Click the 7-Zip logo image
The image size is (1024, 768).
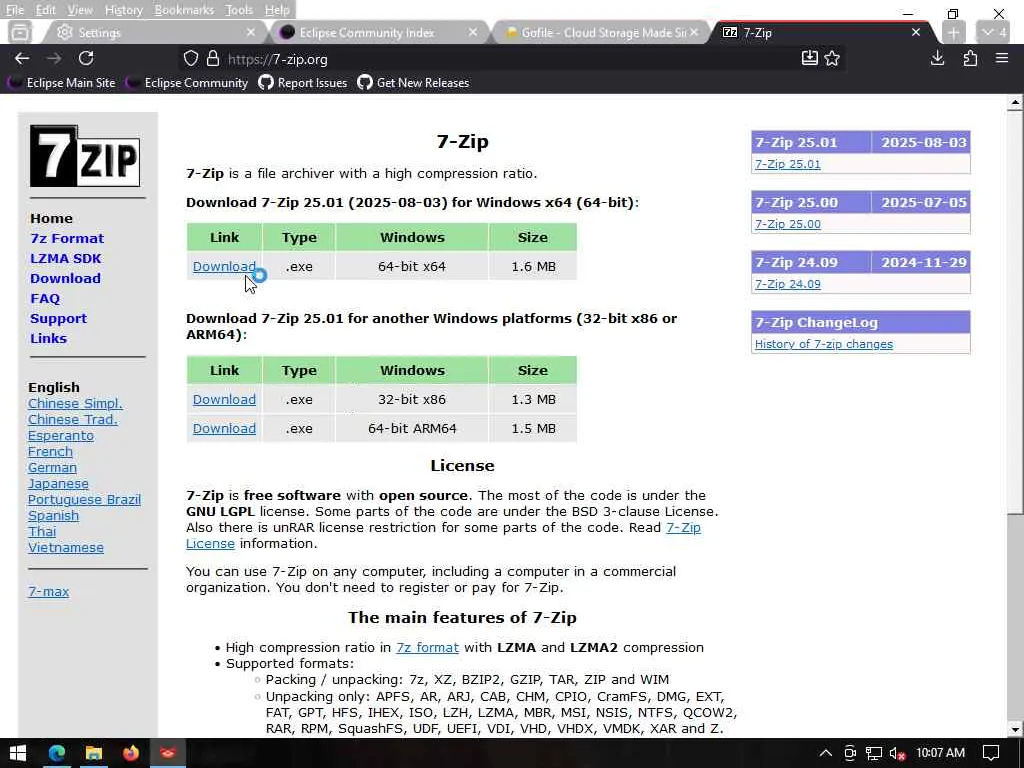click(x=85, y=157)
